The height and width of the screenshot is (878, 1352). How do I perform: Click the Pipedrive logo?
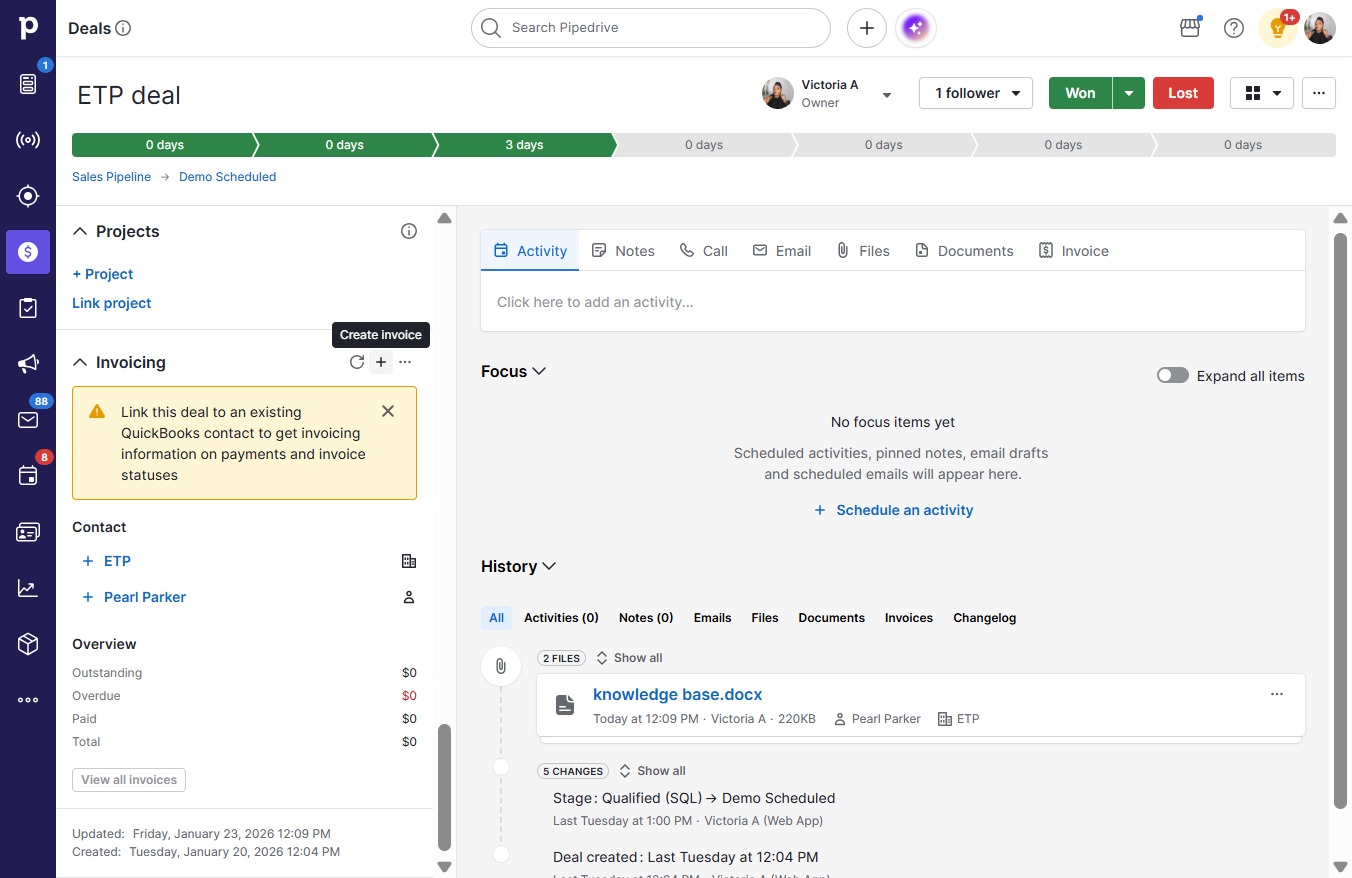pyautogui.click(x=28, y=28)
